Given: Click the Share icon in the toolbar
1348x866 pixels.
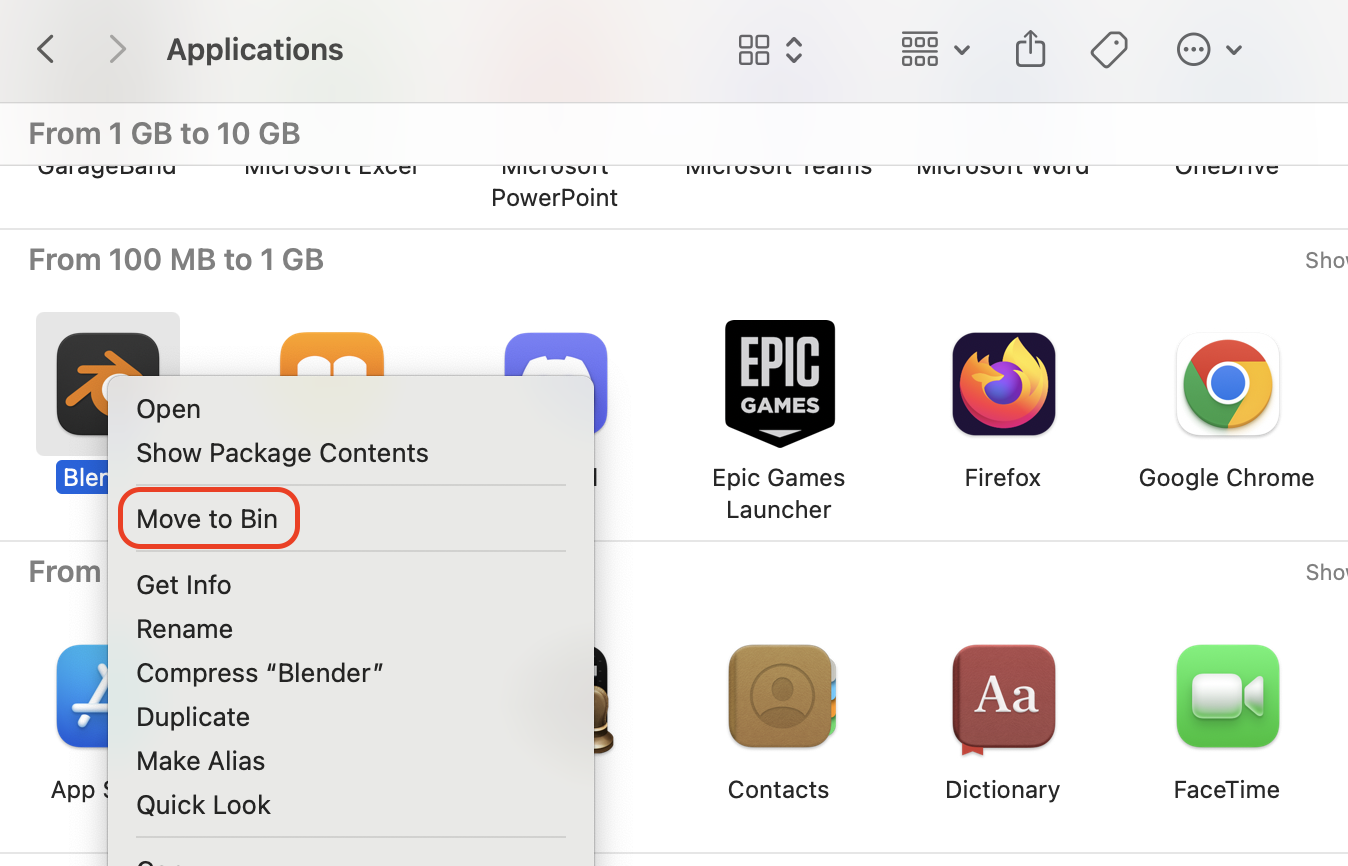Looking at the screenshot, I should coord(1030,48).
